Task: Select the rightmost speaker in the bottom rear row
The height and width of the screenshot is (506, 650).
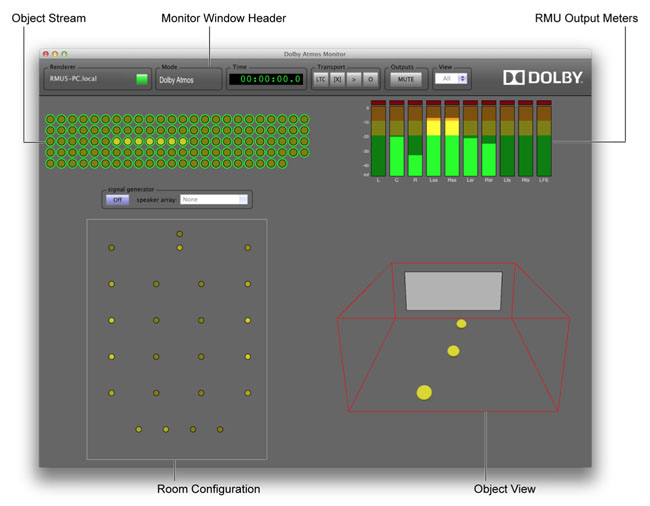Action: click(220, 429)
